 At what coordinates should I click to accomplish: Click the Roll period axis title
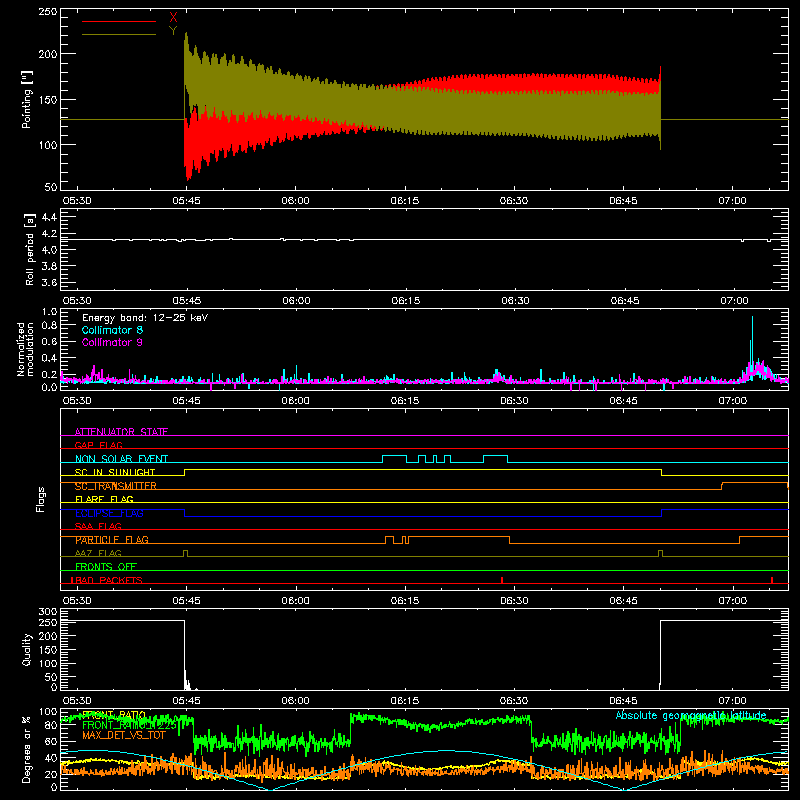[x=30, y=249]
